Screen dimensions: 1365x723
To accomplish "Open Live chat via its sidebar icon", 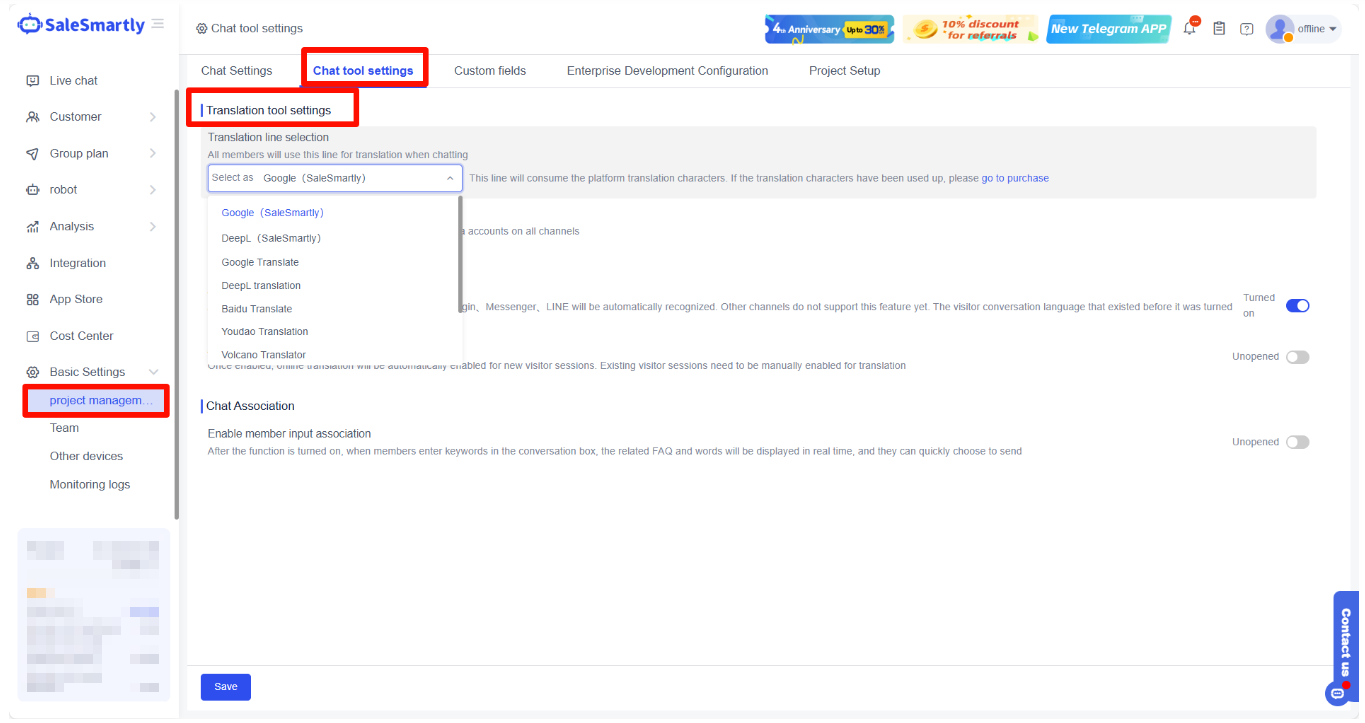I will pyautogui.click(x=32, y=81).
